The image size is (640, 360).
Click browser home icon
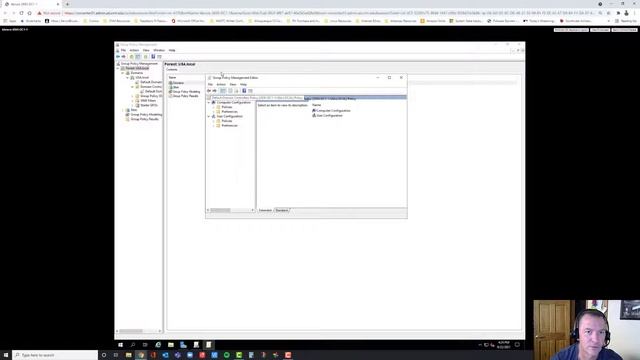tap(29, 13)
